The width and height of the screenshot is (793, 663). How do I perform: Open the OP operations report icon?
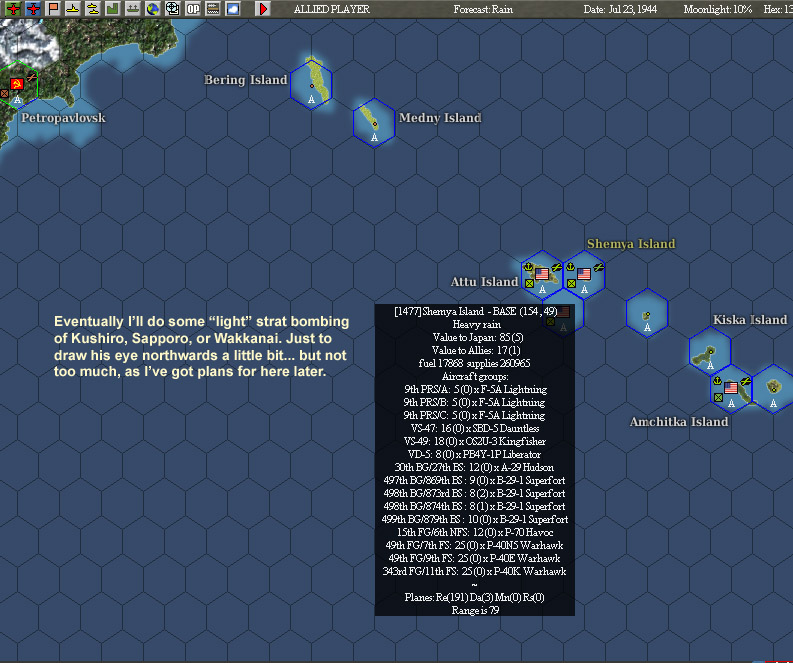coord(193,9)
